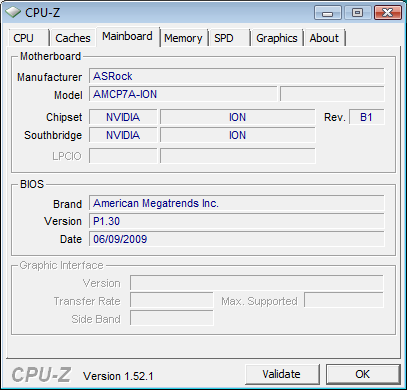Image resolution: width=407 pixels, height=390 pixels.
Task: Click the BIOS Brand American Megatrends field
Action: (x=237, y=203)
